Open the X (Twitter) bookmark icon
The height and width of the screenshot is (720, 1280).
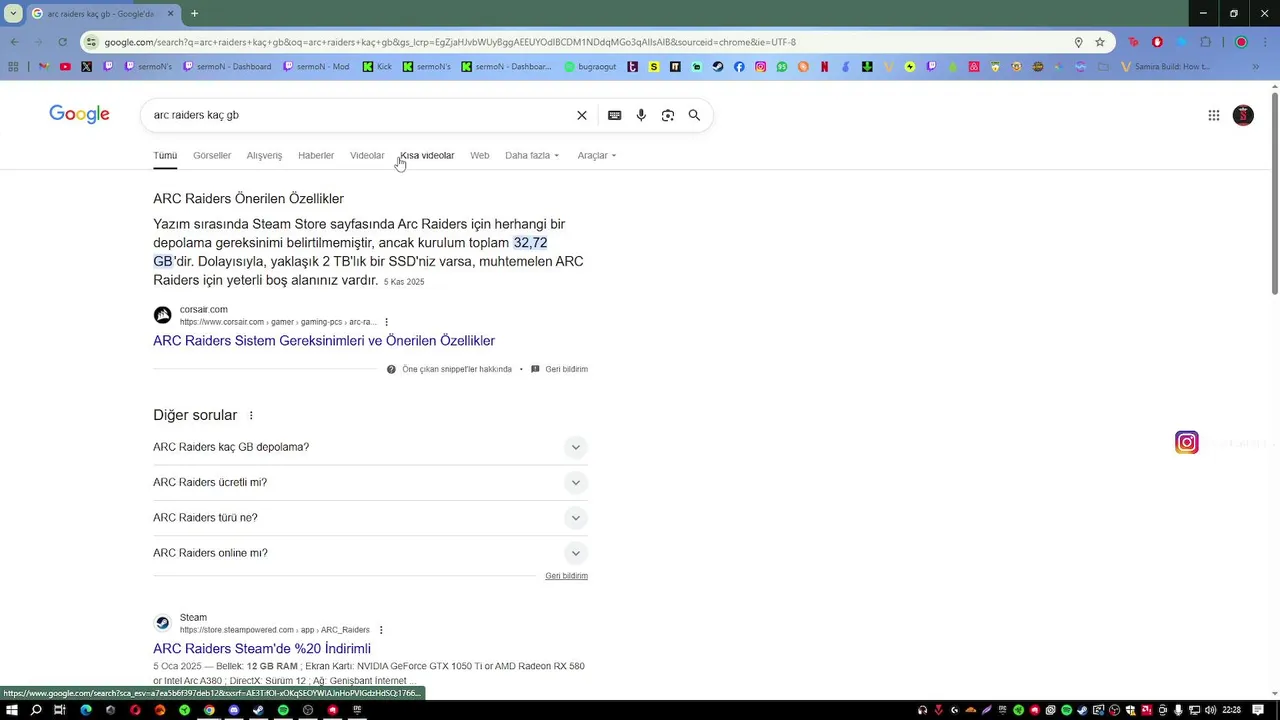click(x=86, y=67)
